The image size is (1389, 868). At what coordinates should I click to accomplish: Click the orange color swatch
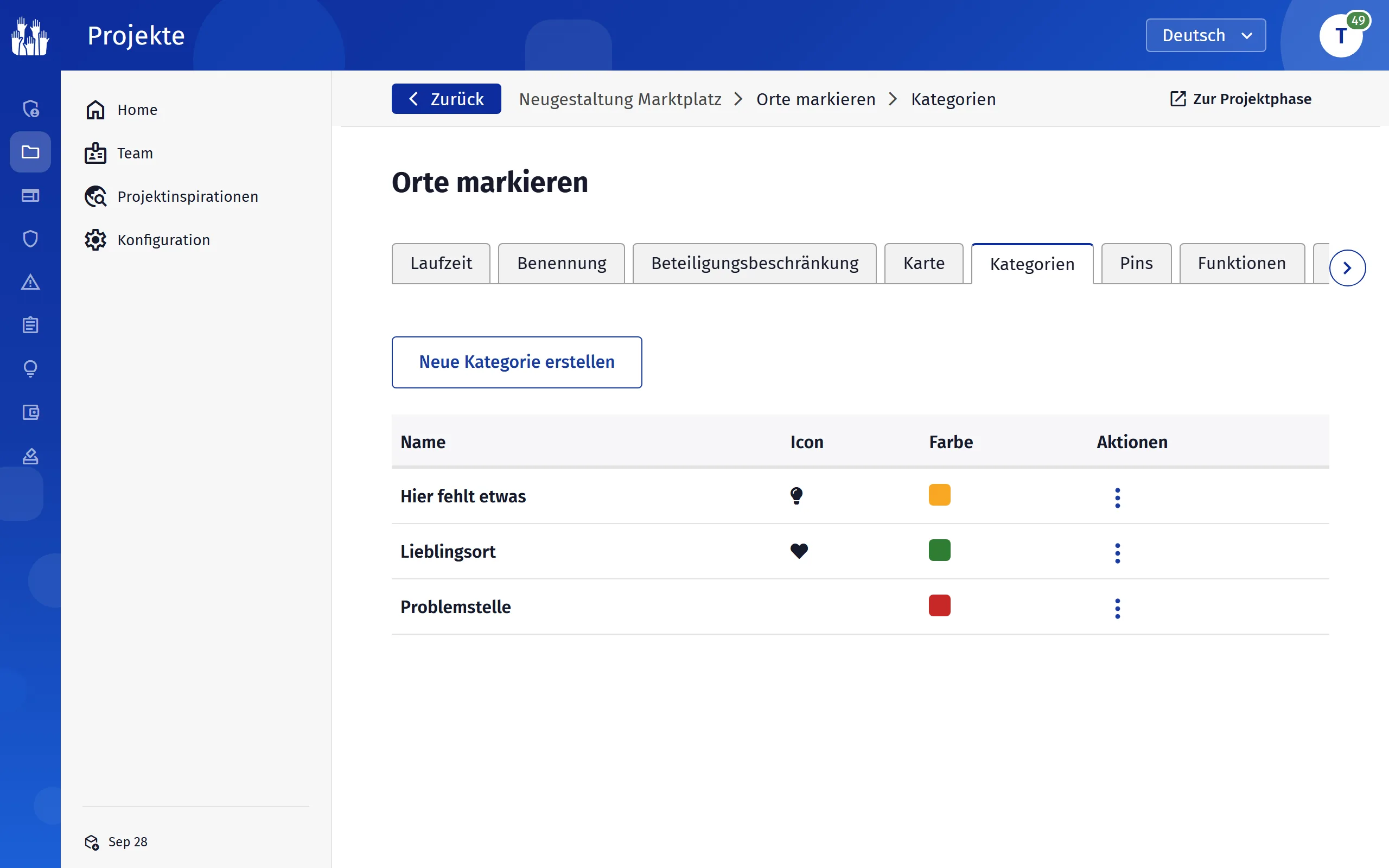pyautogui.click(x=940, y=495)
